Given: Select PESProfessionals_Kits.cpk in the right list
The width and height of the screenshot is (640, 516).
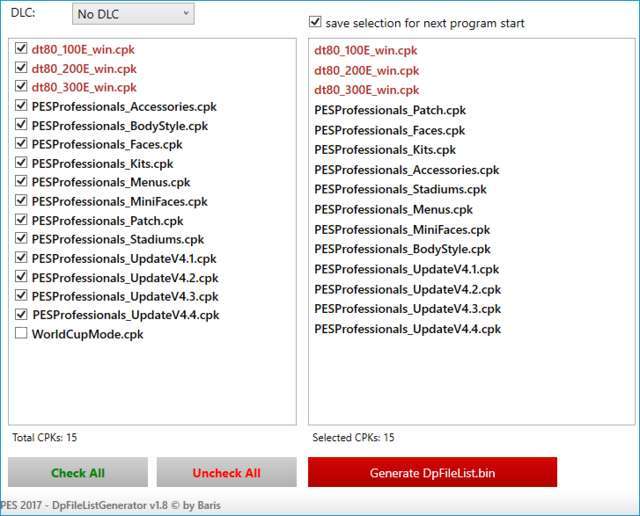Looking at the screenshot, I should pyautogui.click(x=385, y=150).
